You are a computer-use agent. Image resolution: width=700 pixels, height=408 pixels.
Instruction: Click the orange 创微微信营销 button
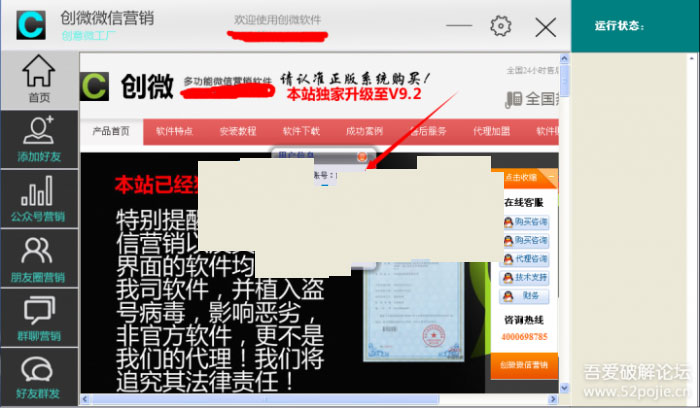pos(524,365)
